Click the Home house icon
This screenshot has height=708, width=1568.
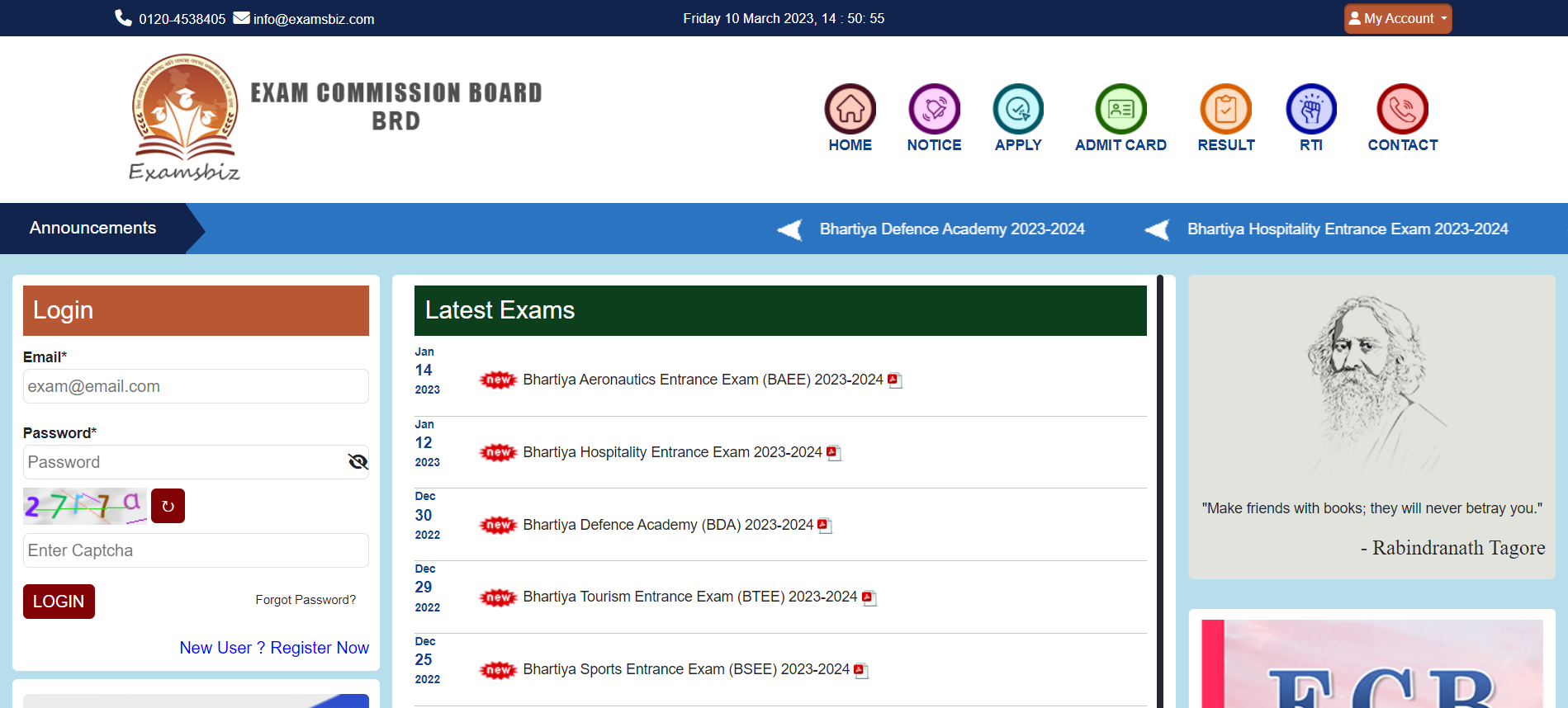click(x=850, y=109)
